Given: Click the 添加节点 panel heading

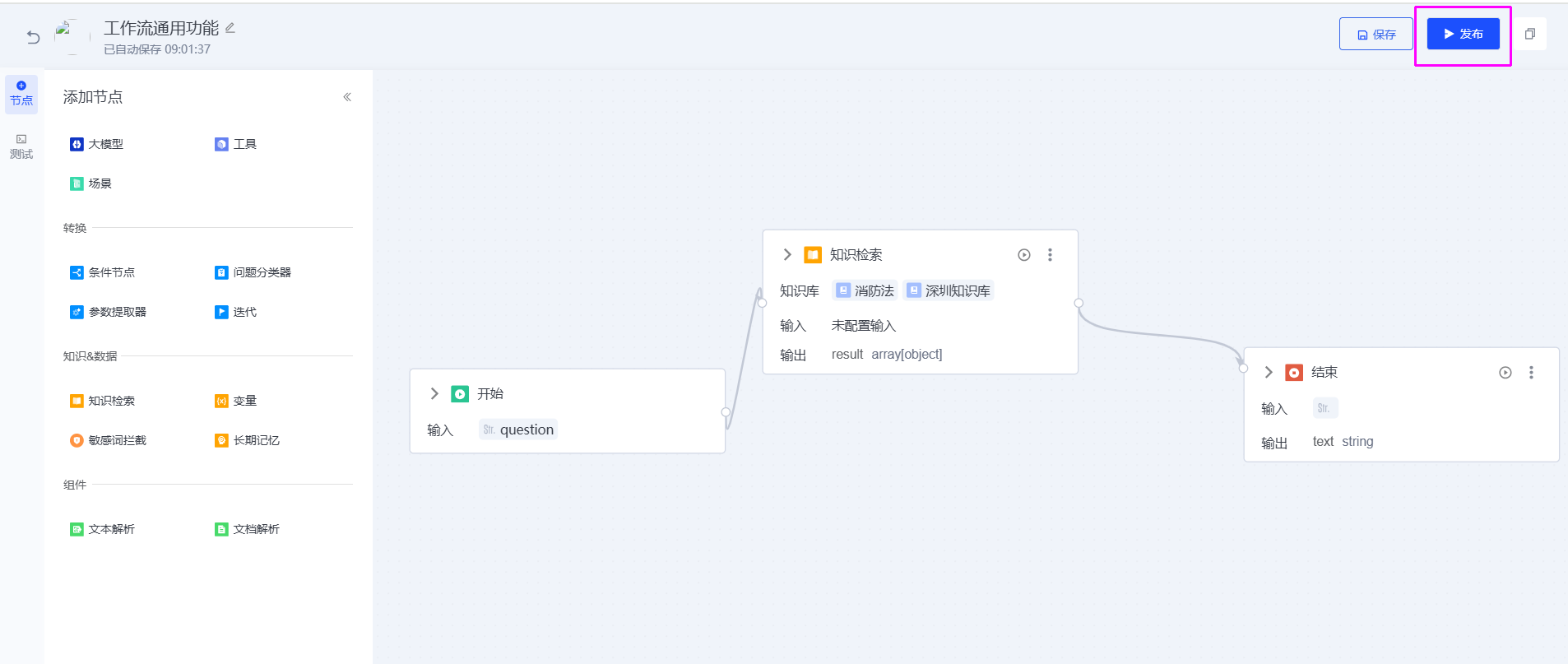Looking at the screenshot, I should point(93,97).
